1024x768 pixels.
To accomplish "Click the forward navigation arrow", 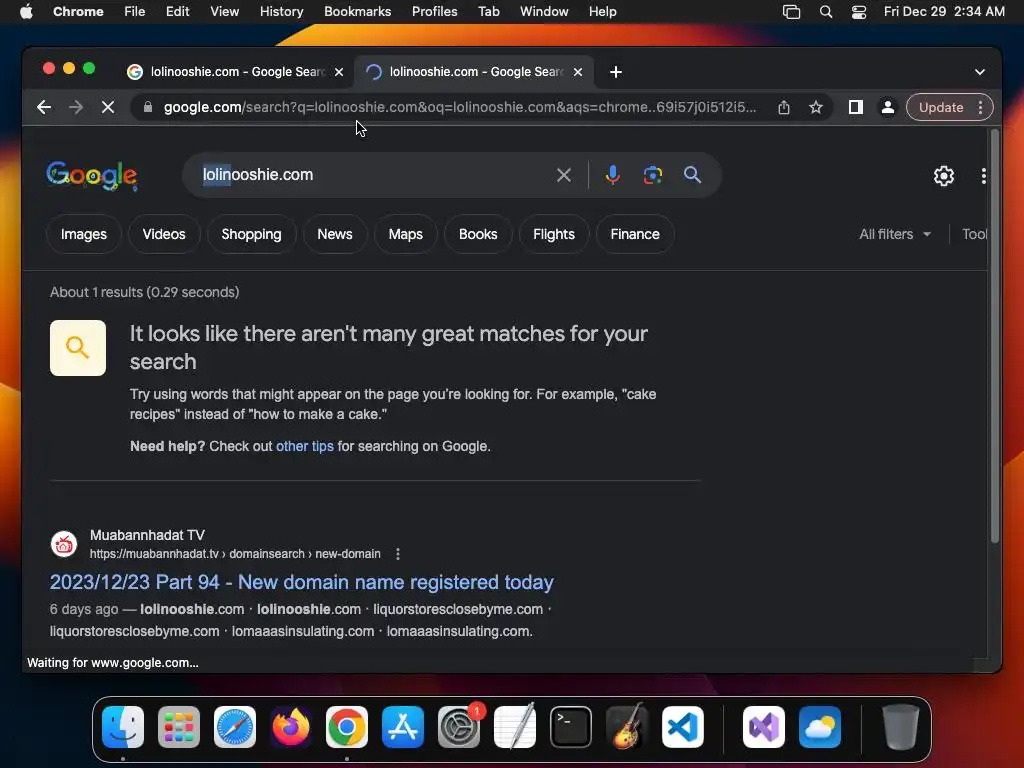I will [x=76, y=107].
